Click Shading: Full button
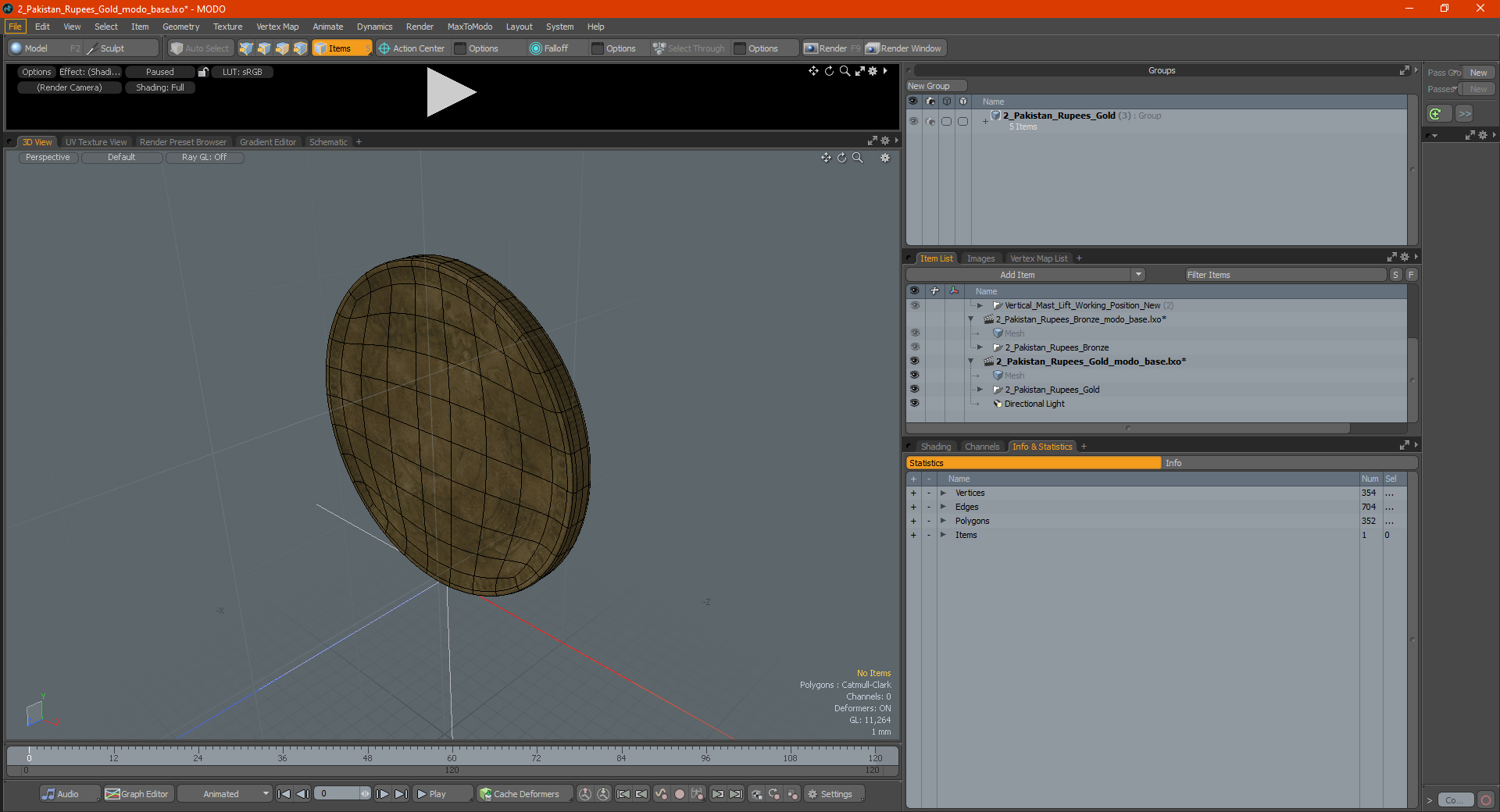The height and width of the screenshot is (812, 1500). 160,87
